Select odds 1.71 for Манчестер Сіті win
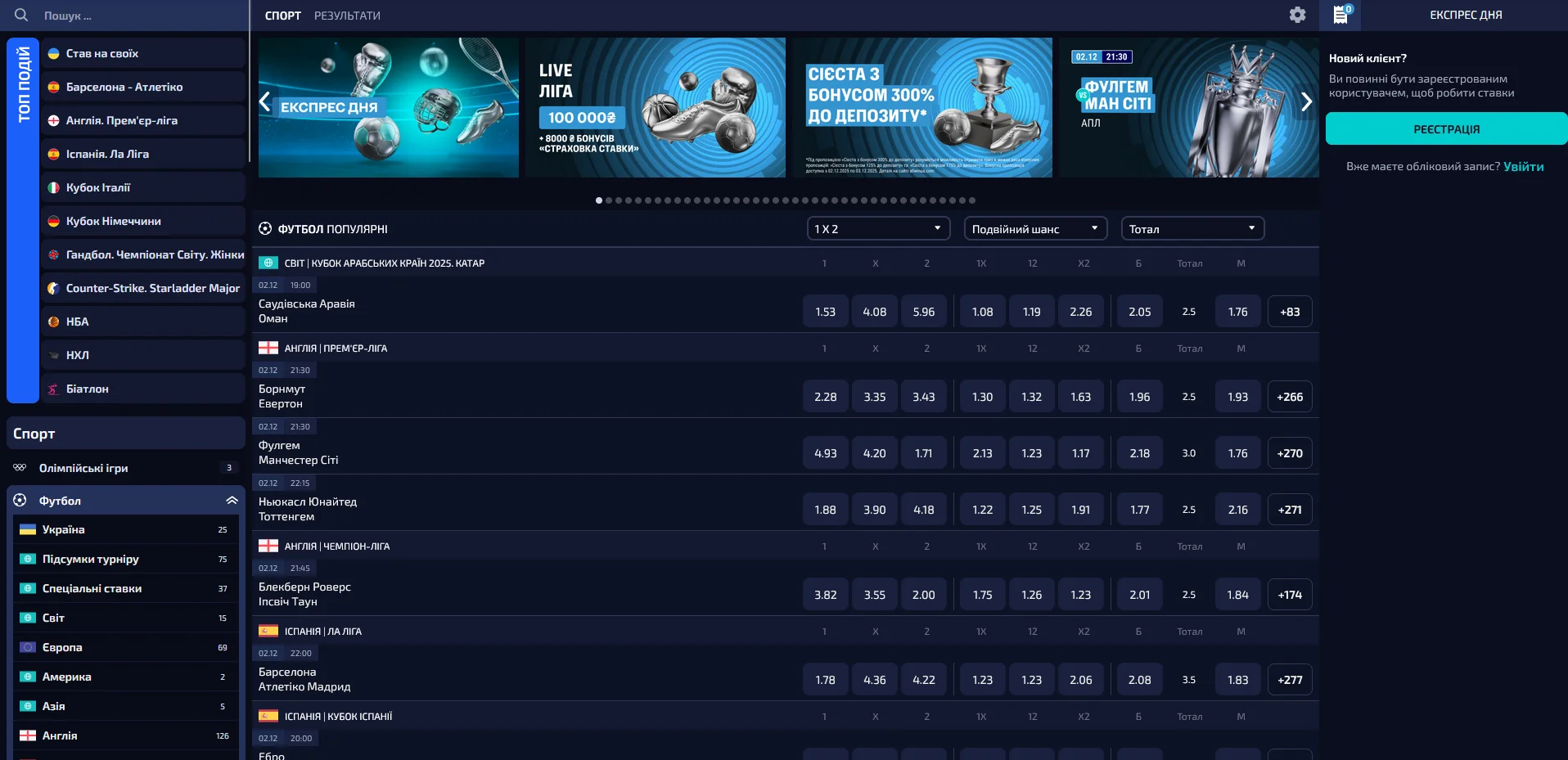Screen dimensions: 1568x760 (x=923, y=453)
